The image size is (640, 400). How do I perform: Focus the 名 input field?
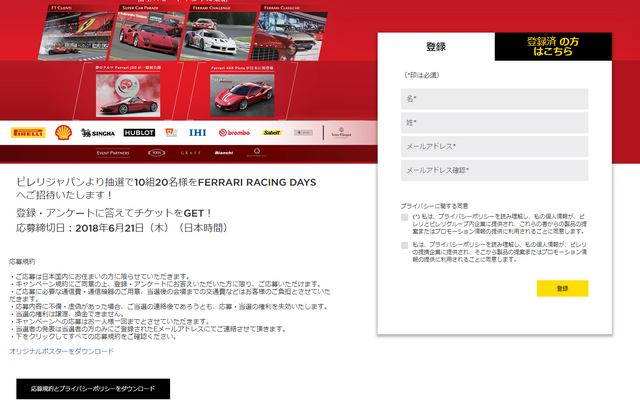click(494, 99)
